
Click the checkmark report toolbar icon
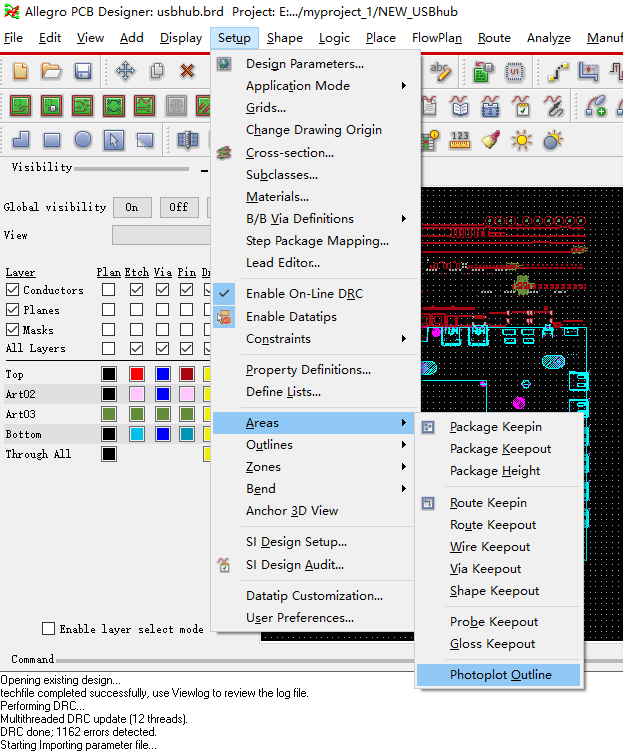(x=521, y=106)
